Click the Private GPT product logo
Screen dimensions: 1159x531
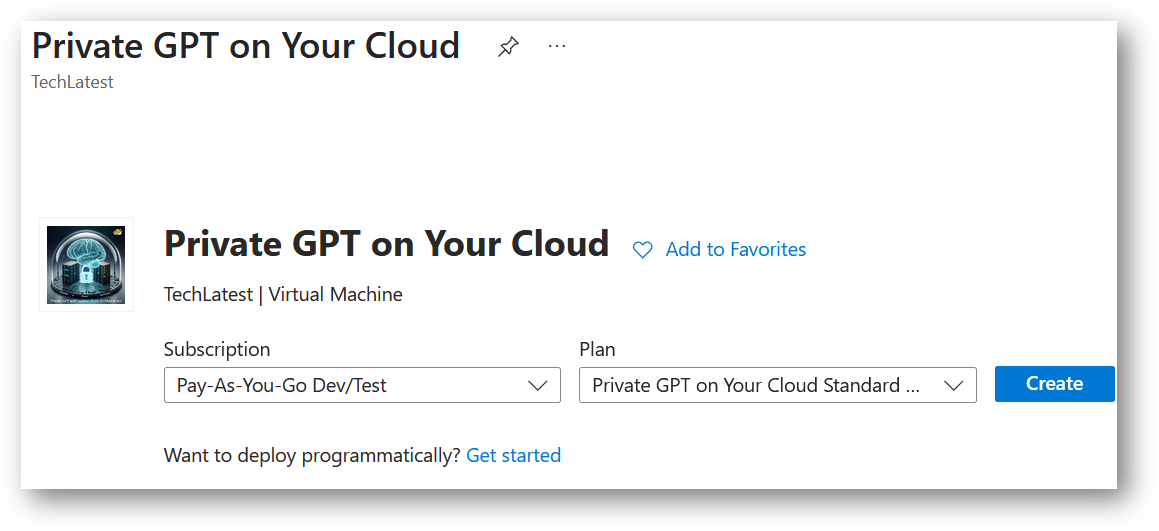[x=86, y=264]
